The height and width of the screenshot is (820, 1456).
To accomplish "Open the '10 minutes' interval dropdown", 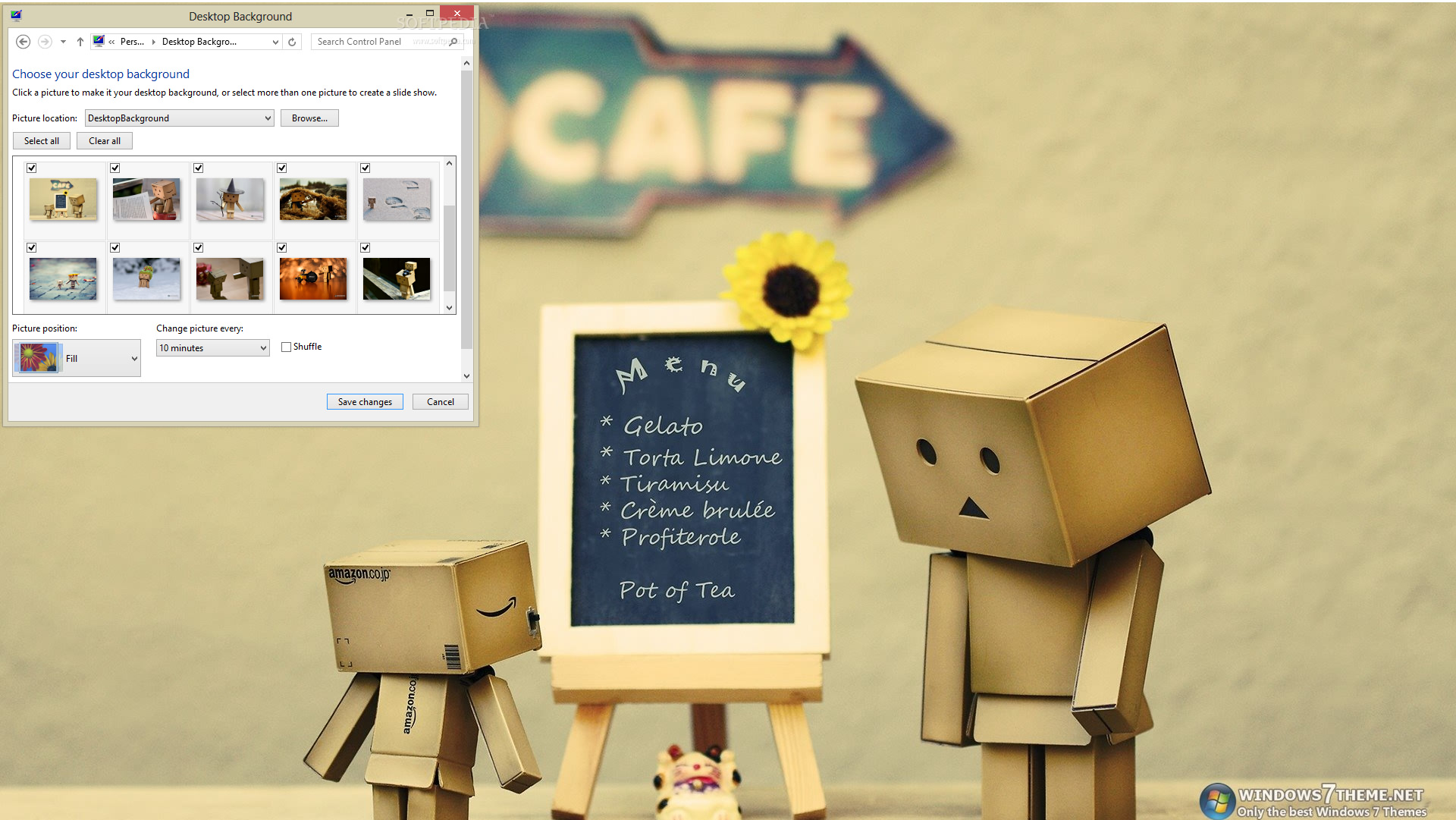I will tap(213, 348).
